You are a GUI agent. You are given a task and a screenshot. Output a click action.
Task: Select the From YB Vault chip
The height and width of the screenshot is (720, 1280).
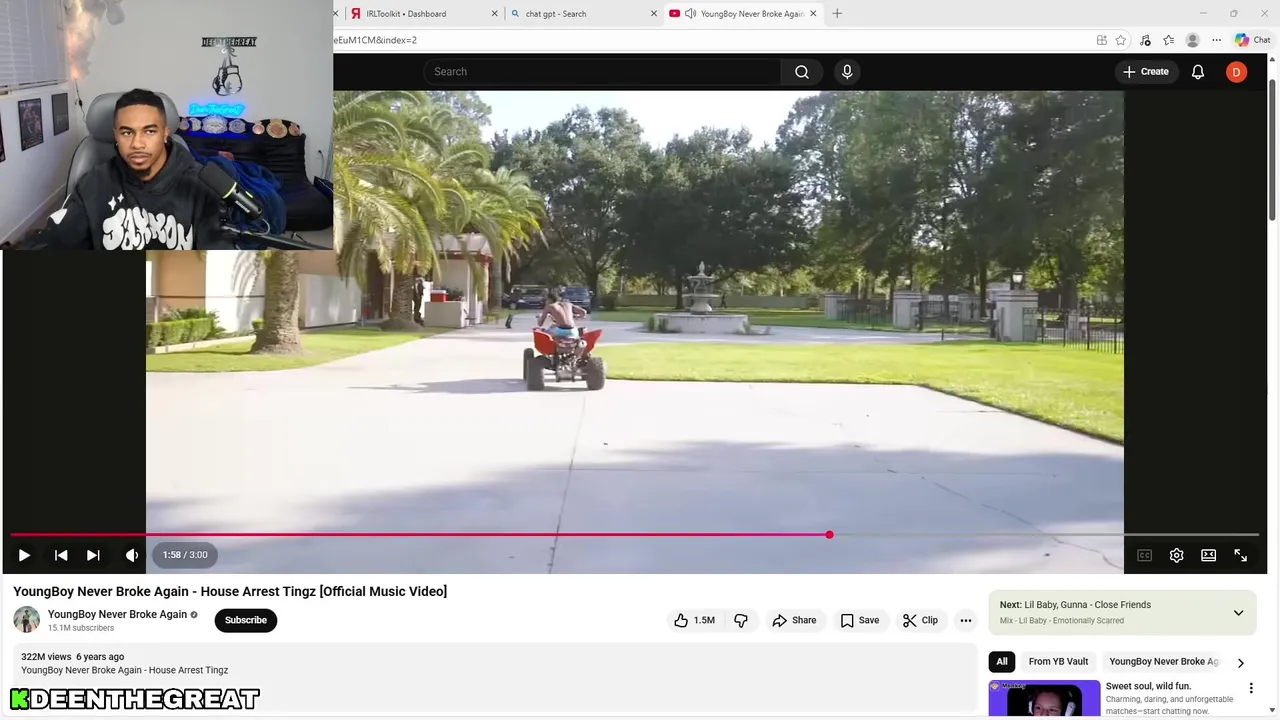[x=1058, y=661]
